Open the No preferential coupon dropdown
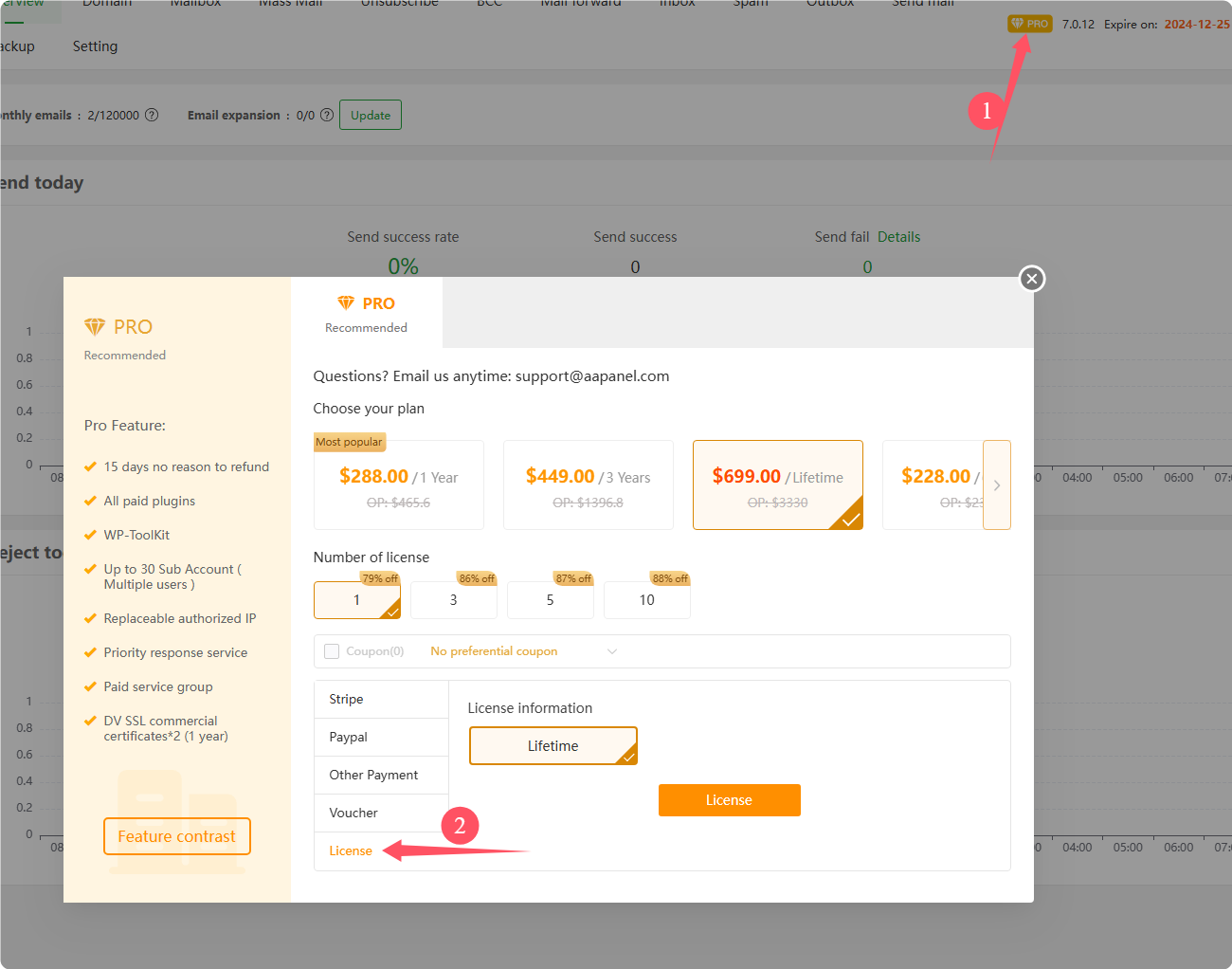 pyautogui.click(x=523, y=651)
